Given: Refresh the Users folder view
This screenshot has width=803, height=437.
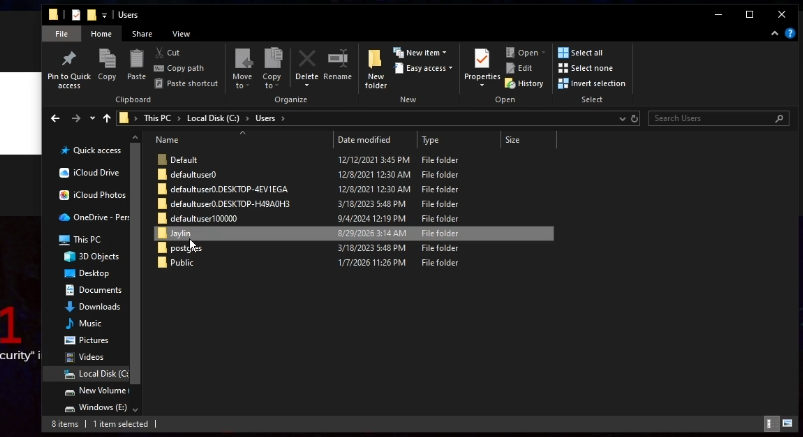Looking at the screenshot, I should click(634, 118).
